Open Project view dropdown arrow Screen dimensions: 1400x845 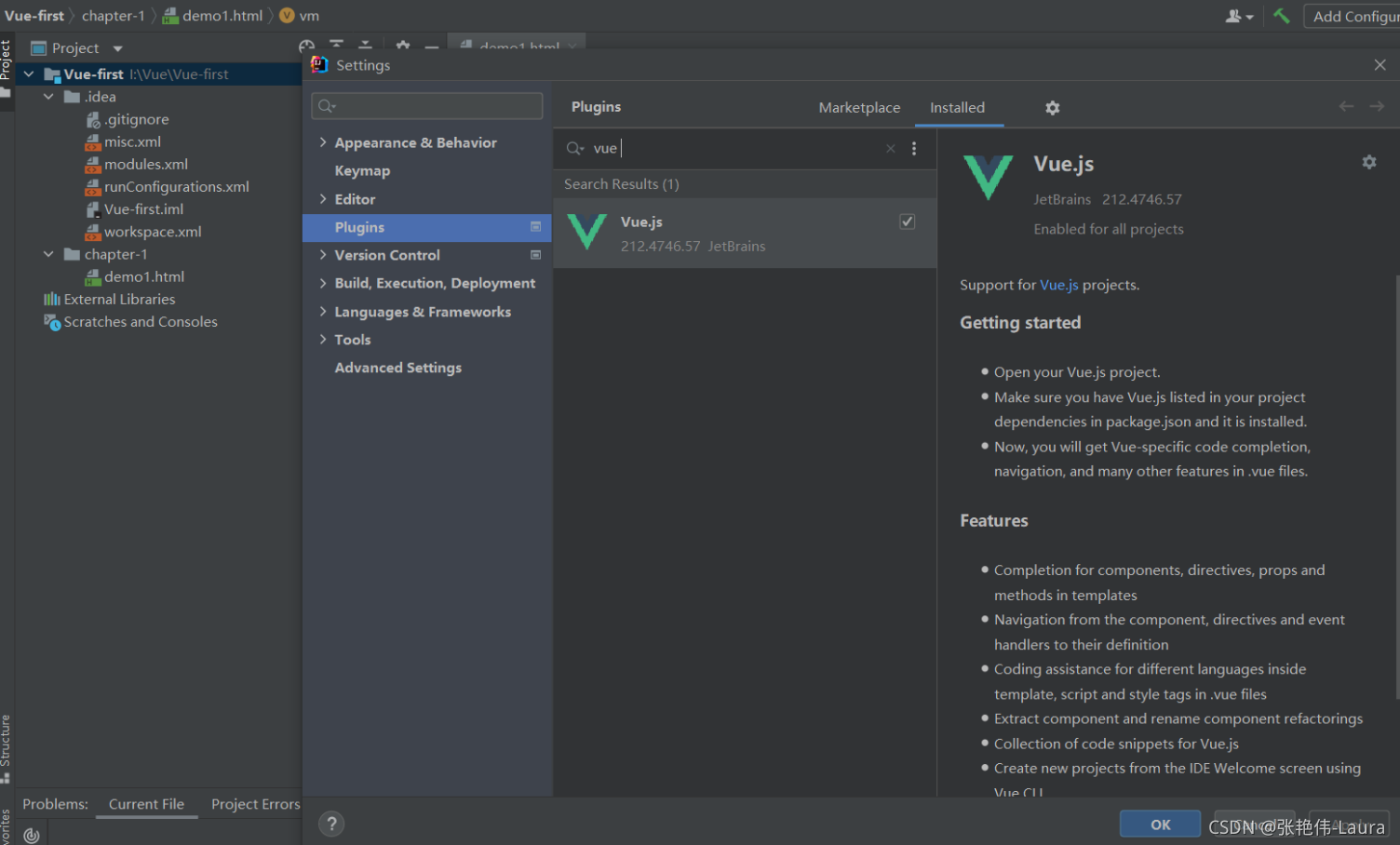click(117, 48)
